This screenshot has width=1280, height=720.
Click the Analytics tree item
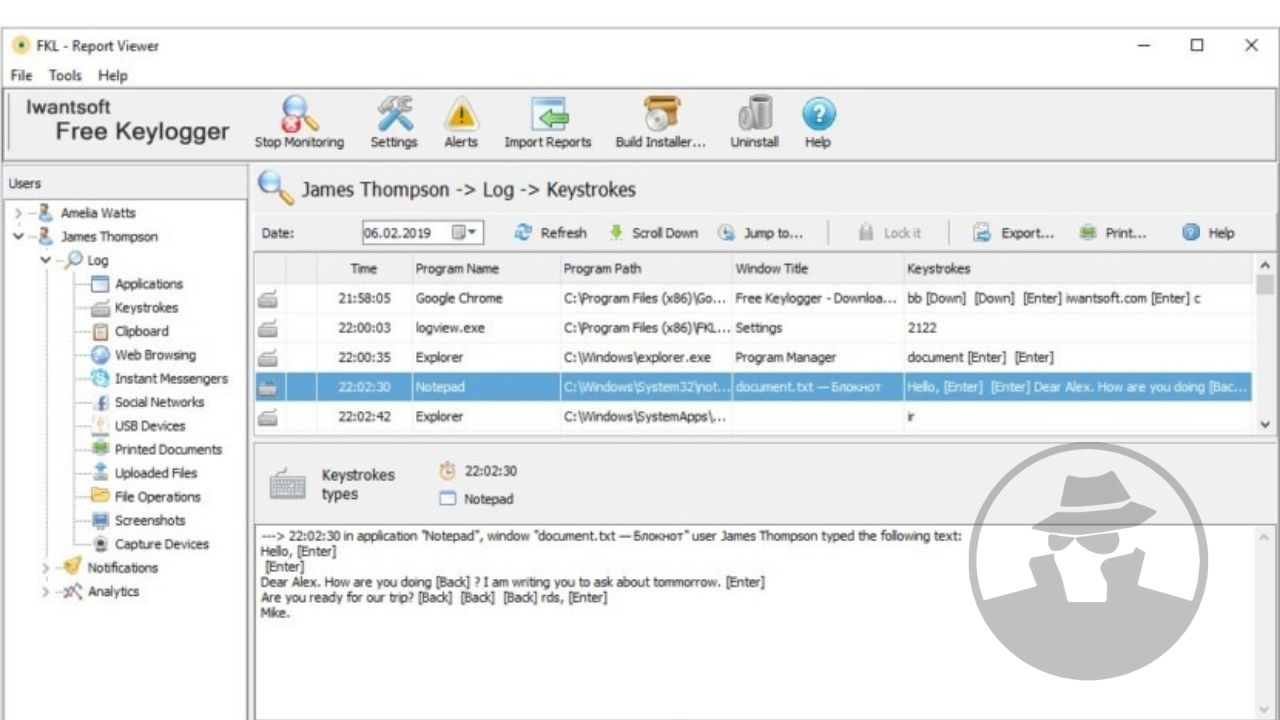click(113, 591)
